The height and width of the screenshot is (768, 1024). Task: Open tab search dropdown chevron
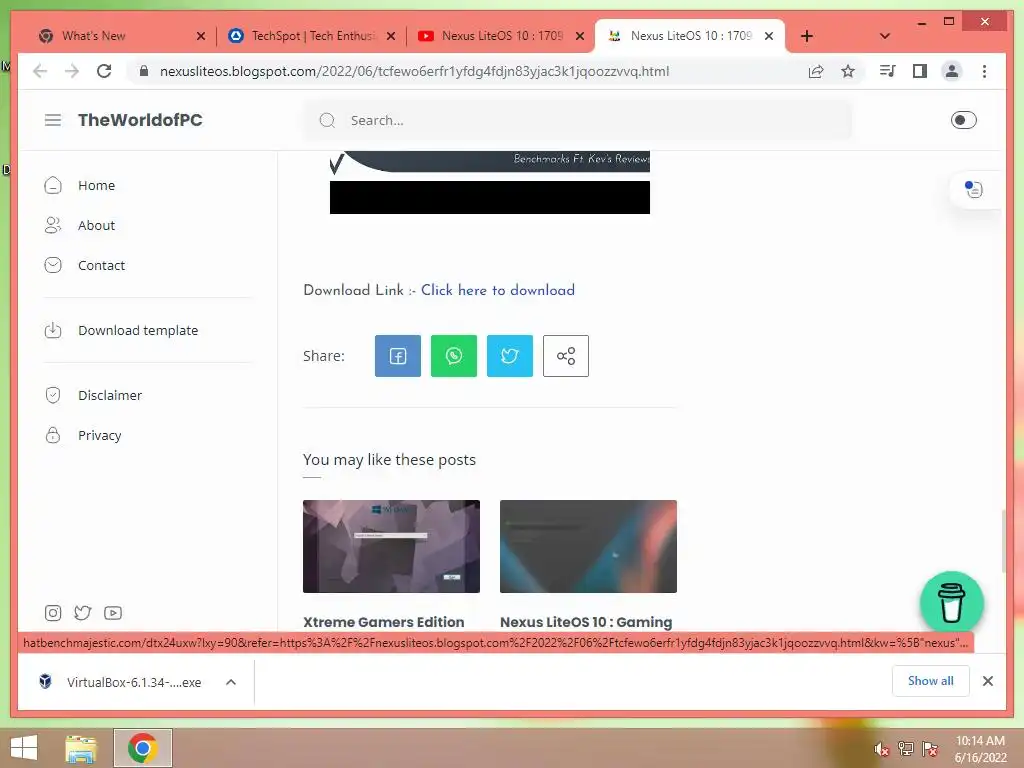pyautogui.click(x=885, y=36)
